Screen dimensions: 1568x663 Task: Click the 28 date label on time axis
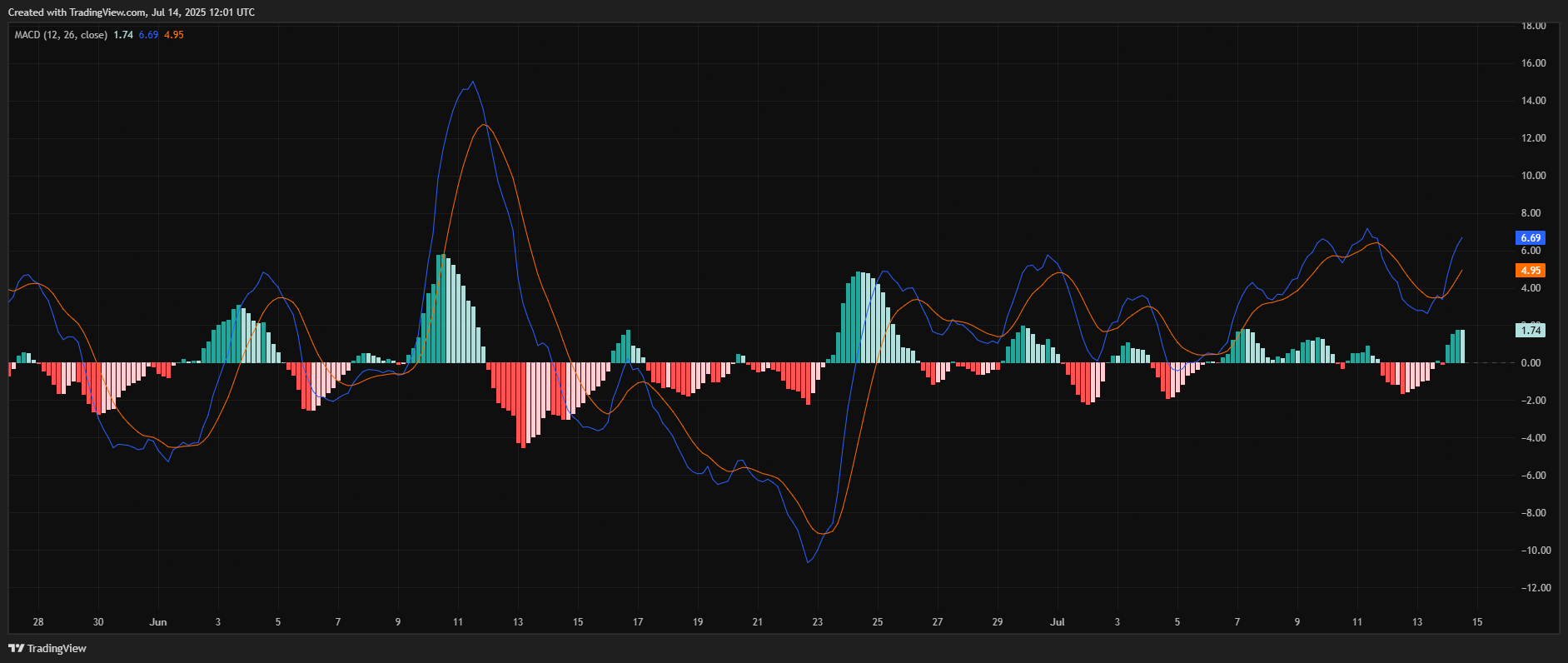click(x=38, y=622)
